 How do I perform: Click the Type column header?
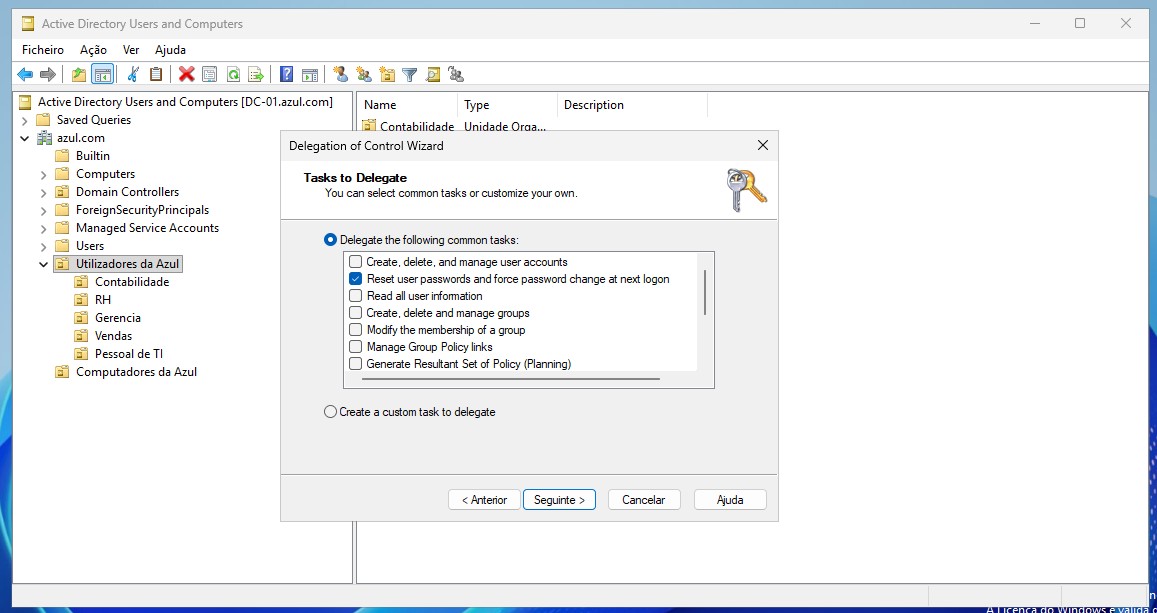point(508,105)
